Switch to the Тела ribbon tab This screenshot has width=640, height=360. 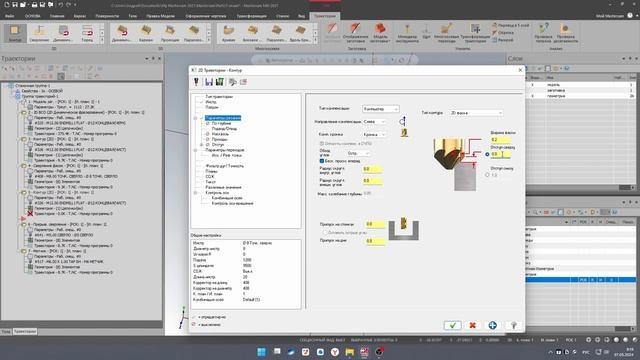point(133,16)
